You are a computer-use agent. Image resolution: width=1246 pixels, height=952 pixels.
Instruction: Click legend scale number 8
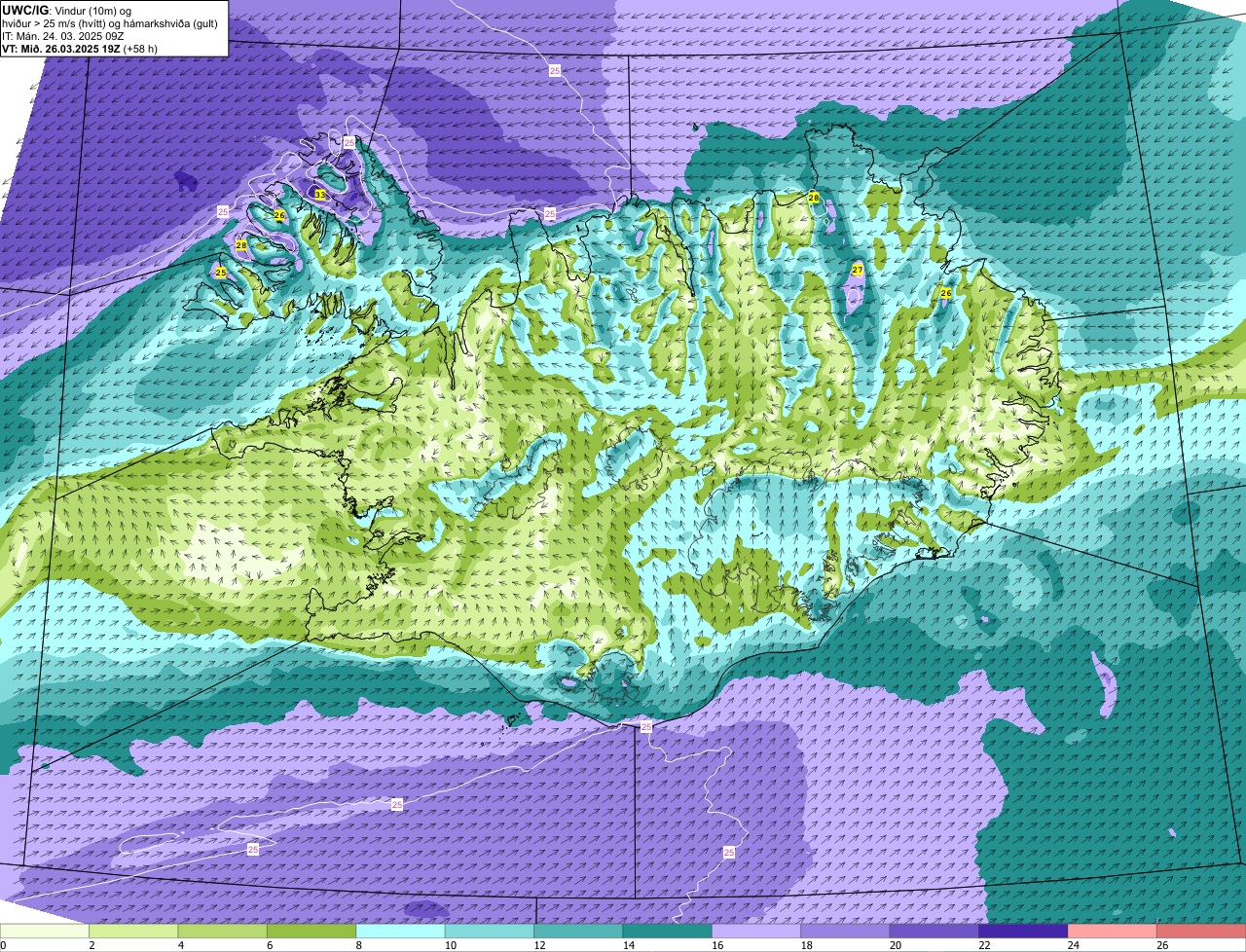(357, 945)
